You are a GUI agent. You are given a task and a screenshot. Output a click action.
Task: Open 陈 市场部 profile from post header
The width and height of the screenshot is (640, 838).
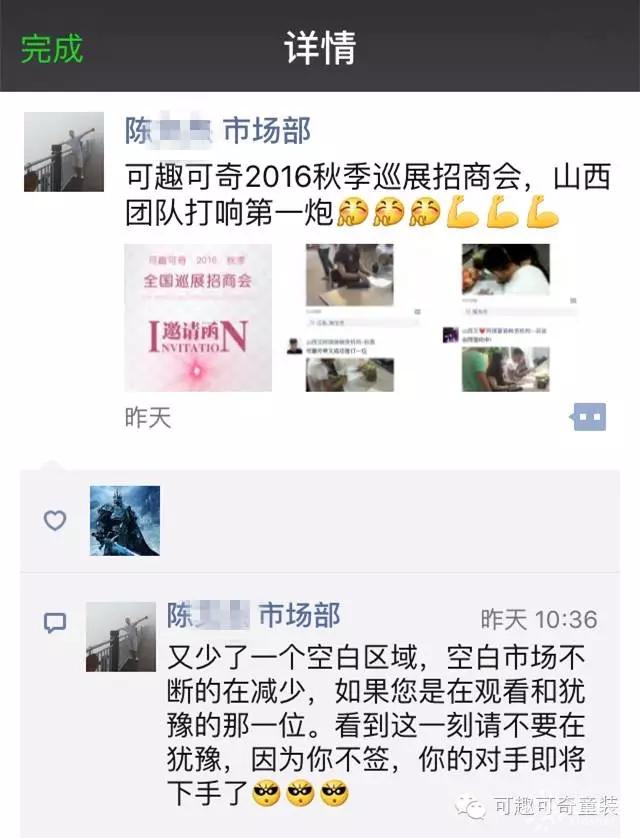218,131
